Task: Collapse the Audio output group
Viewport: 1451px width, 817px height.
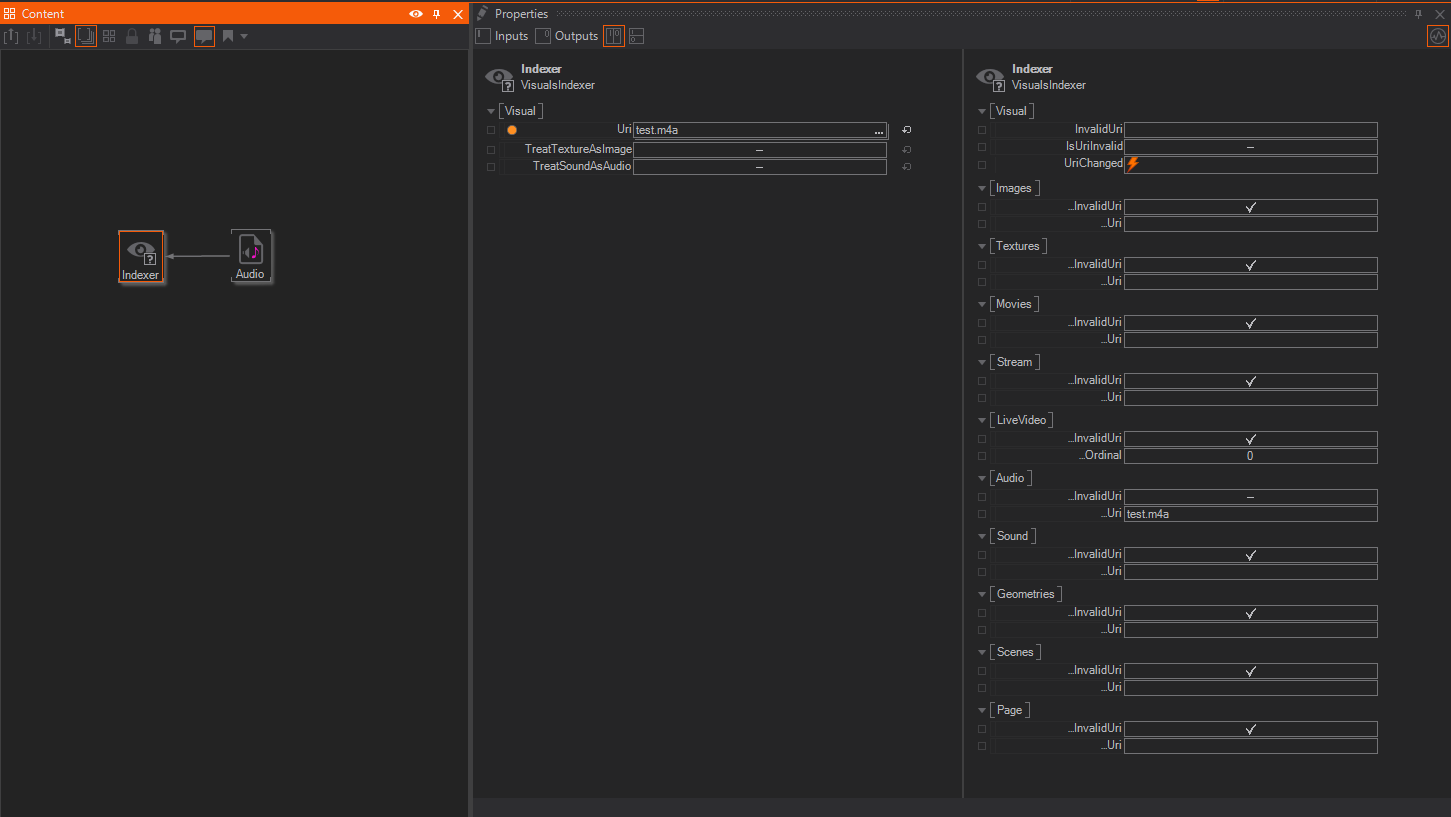Action: click(981, 479)
